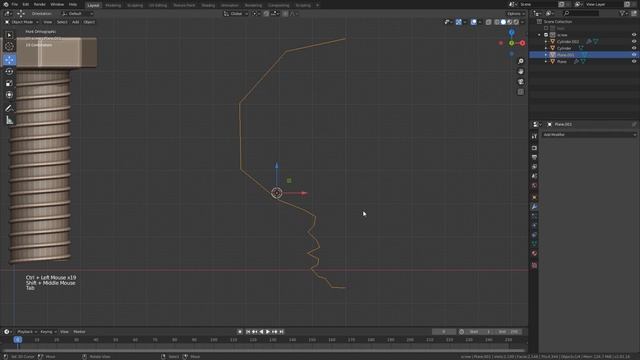Viewport: 640px width, 360px height.
Task: Expand Cylinder.002 in the outliner
Action: point(546,42)
